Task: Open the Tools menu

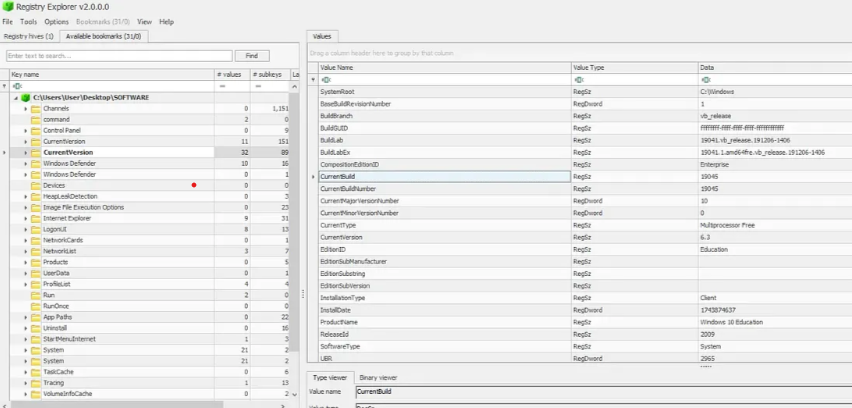Action: [x=28, y=21]
